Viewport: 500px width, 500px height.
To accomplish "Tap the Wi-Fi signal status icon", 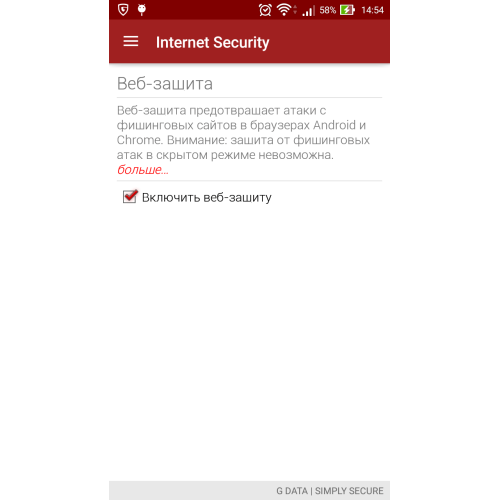I will coord(284,10).
